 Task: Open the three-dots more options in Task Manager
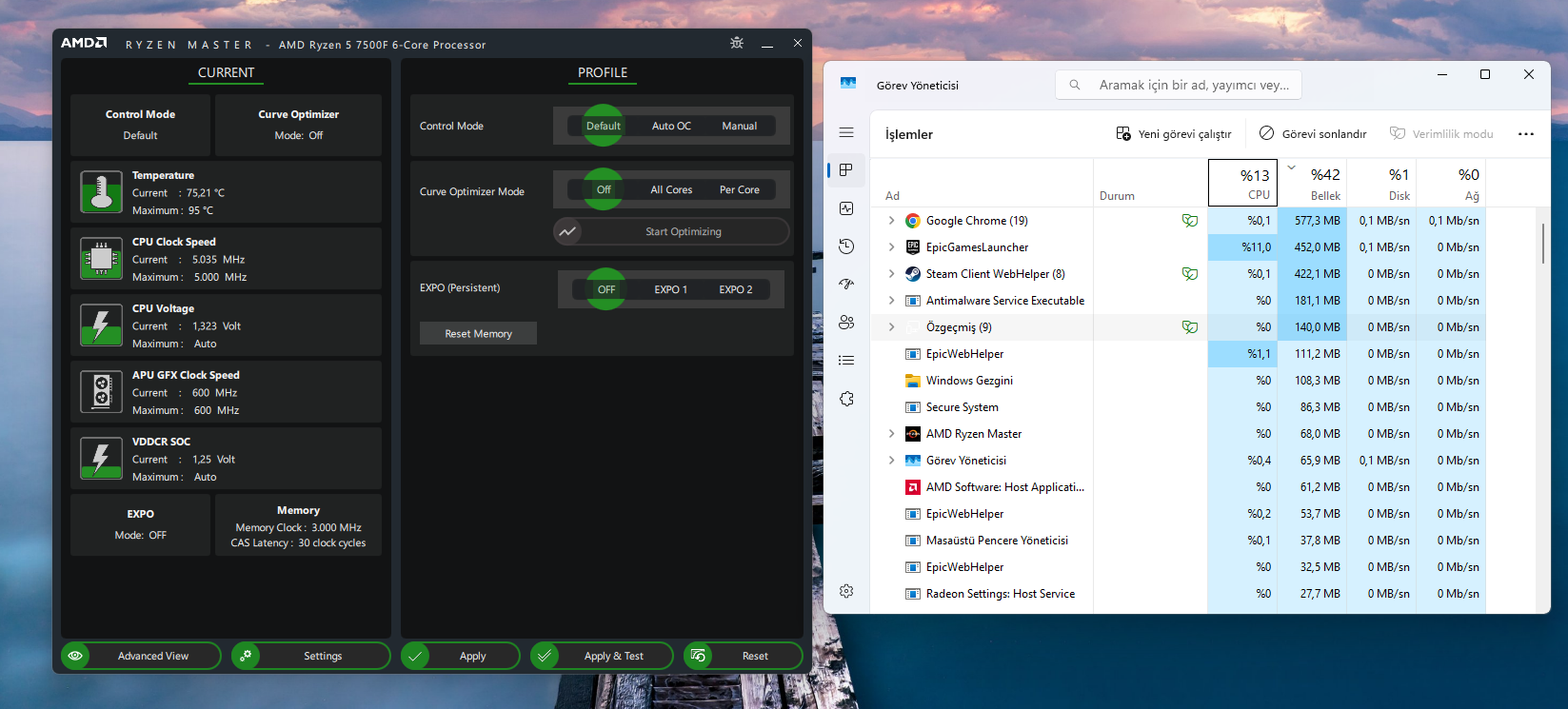coord(1526,134)
